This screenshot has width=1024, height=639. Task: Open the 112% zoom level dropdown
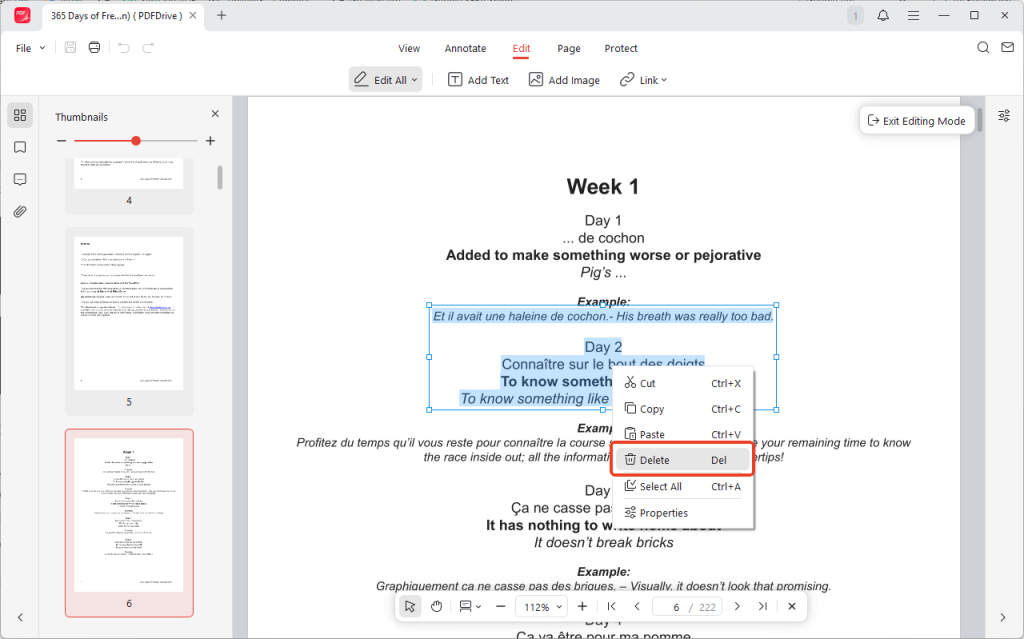tap(541, 606)
